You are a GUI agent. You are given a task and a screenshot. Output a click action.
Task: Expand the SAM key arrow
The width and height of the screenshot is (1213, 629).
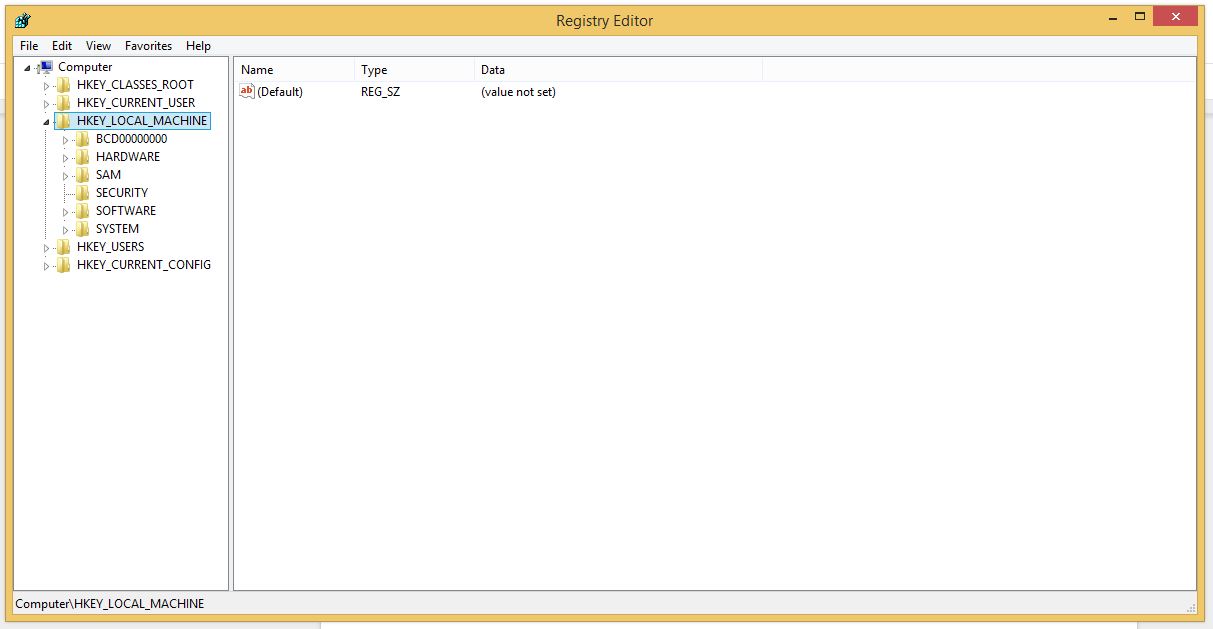click(66, 175)
